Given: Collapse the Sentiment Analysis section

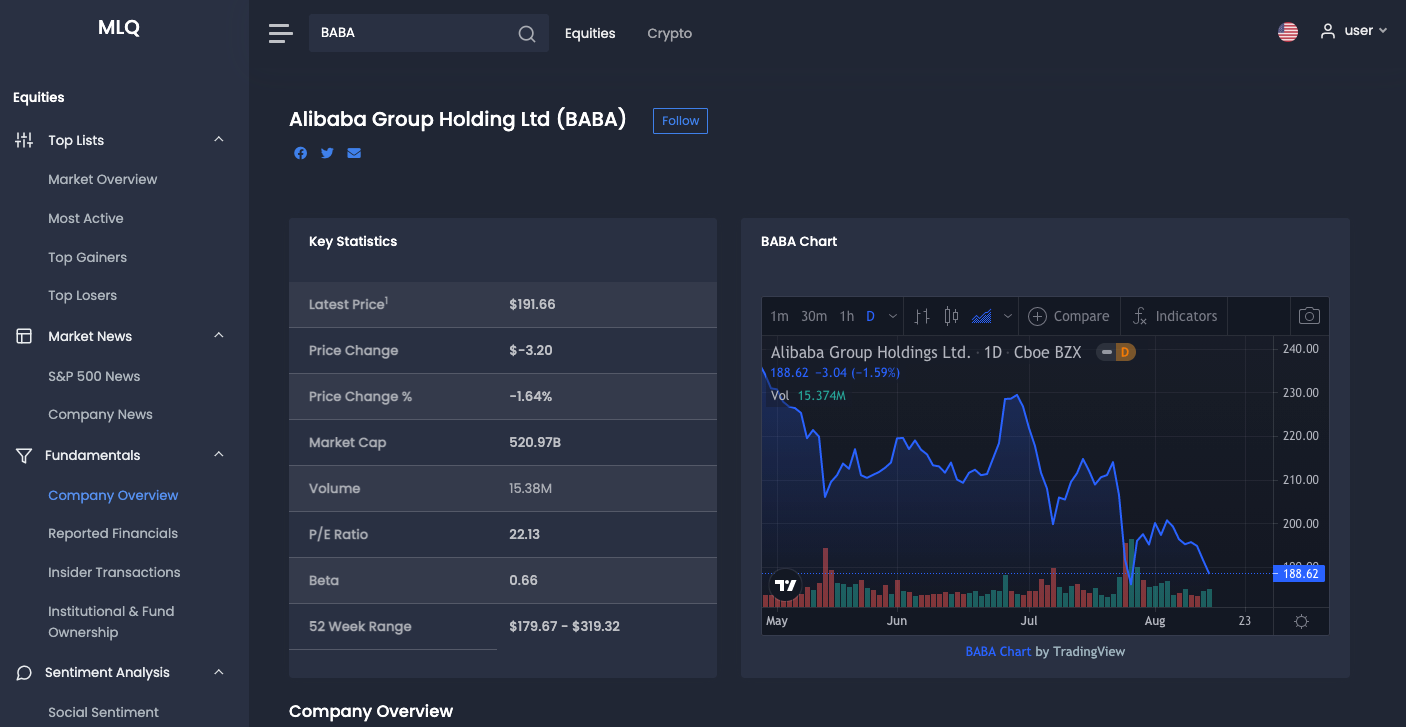Looking at the screenshot, I should (219, 672).
